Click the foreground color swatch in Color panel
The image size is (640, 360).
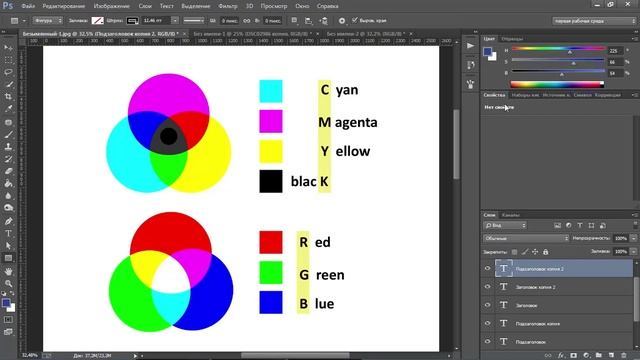487,52
